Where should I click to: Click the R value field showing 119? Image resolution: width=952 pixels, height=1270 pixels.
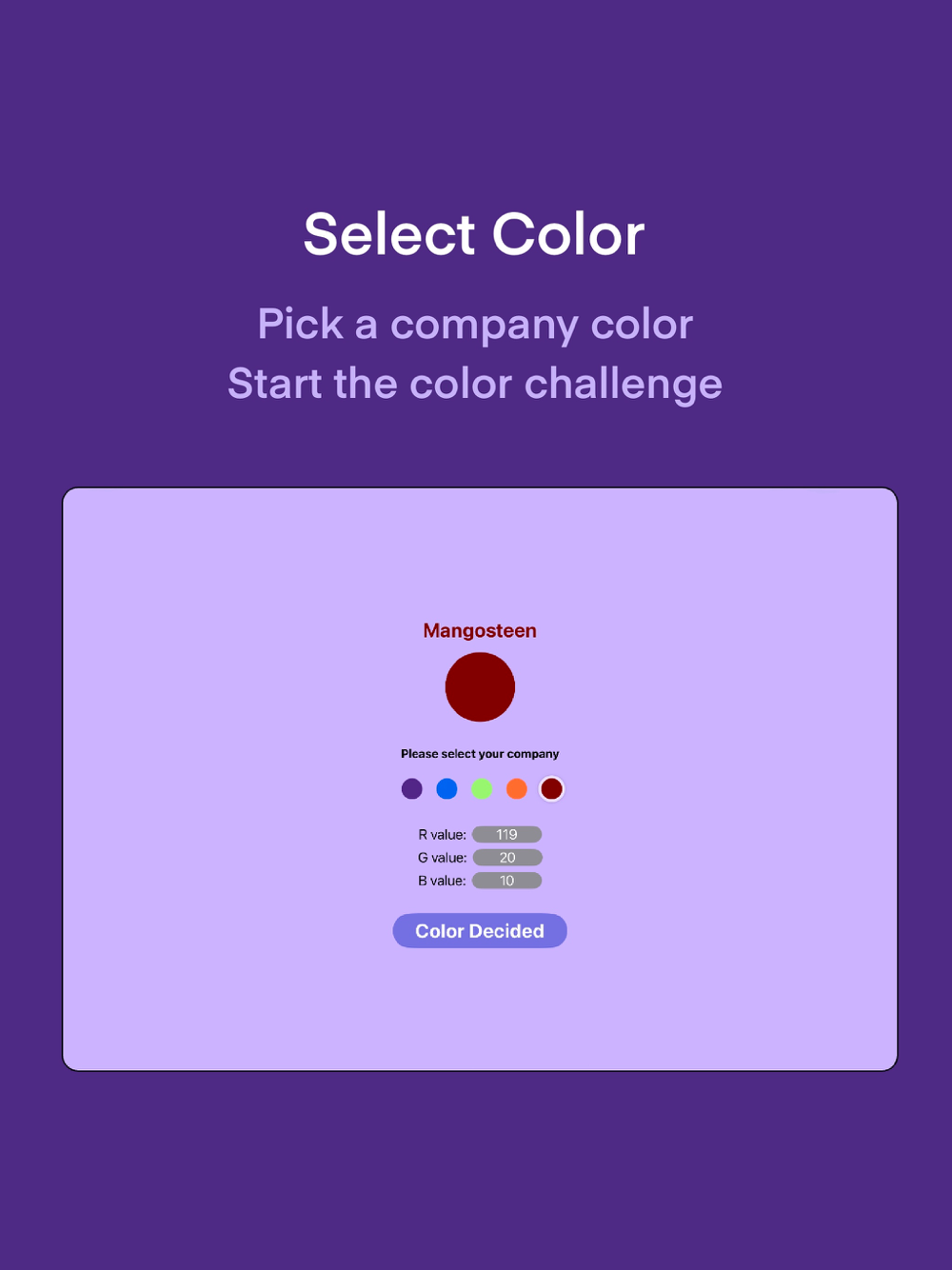[506, 834]
